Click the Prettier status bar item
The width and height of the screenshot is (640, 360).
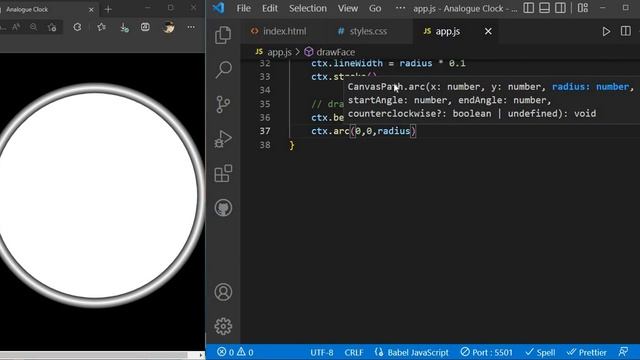click(x=587, y=353)
